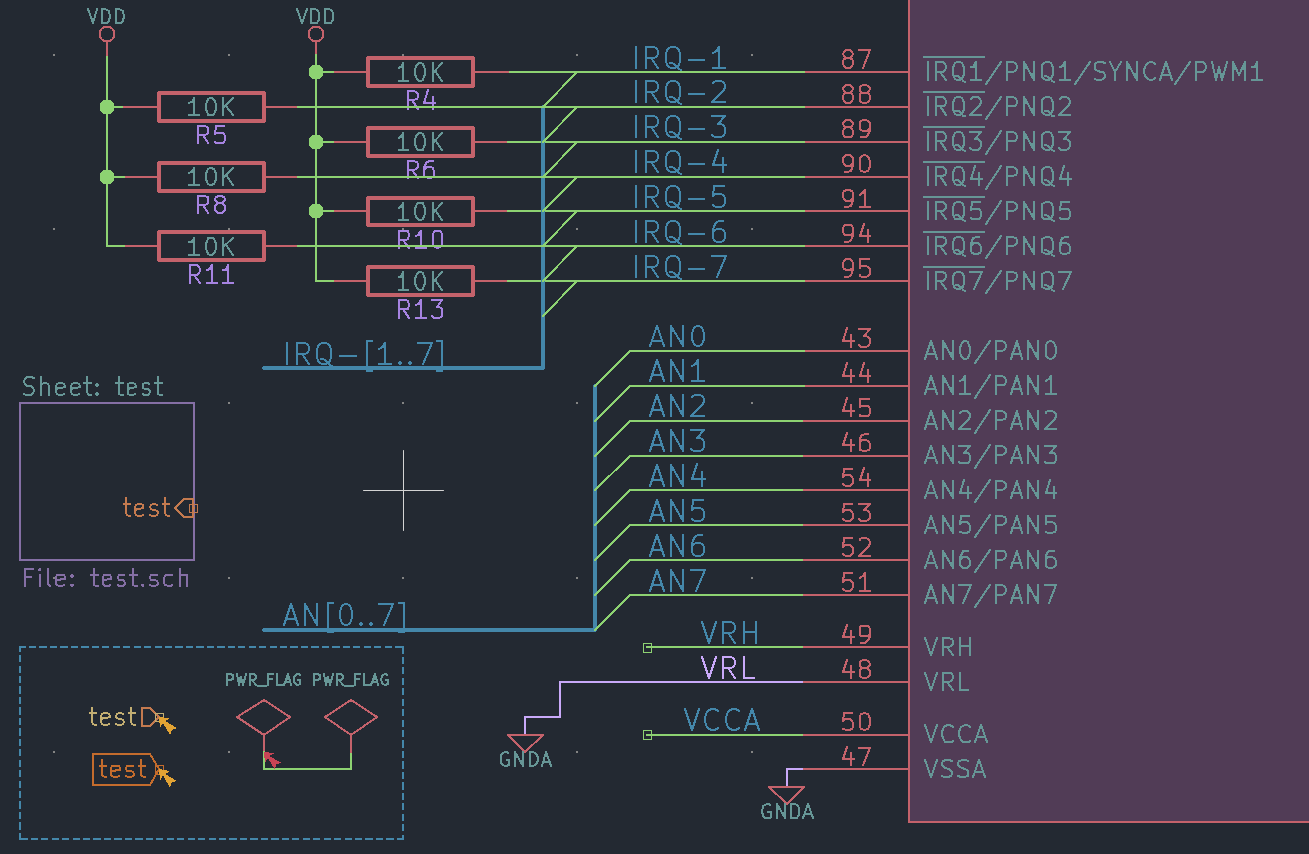Click the junction dot above resistor R6
Image resolution: width=1309 pixels, height=854 pixels.
pos(317,141)
